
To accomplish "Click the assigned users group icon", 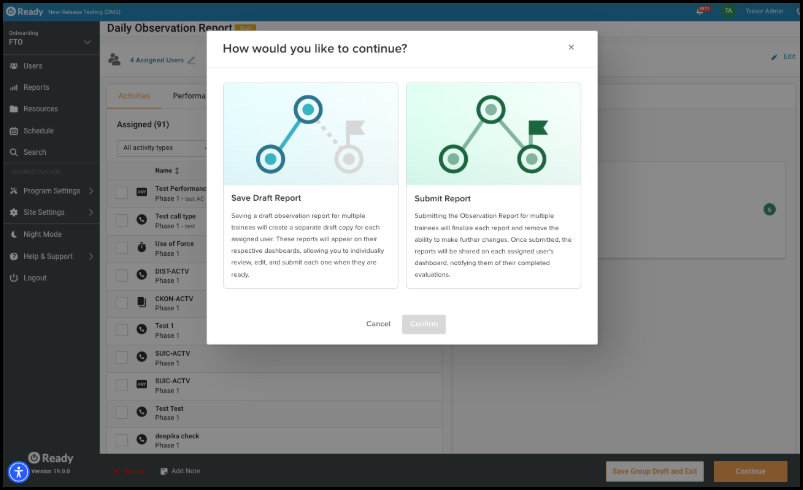I will [115, 60].
